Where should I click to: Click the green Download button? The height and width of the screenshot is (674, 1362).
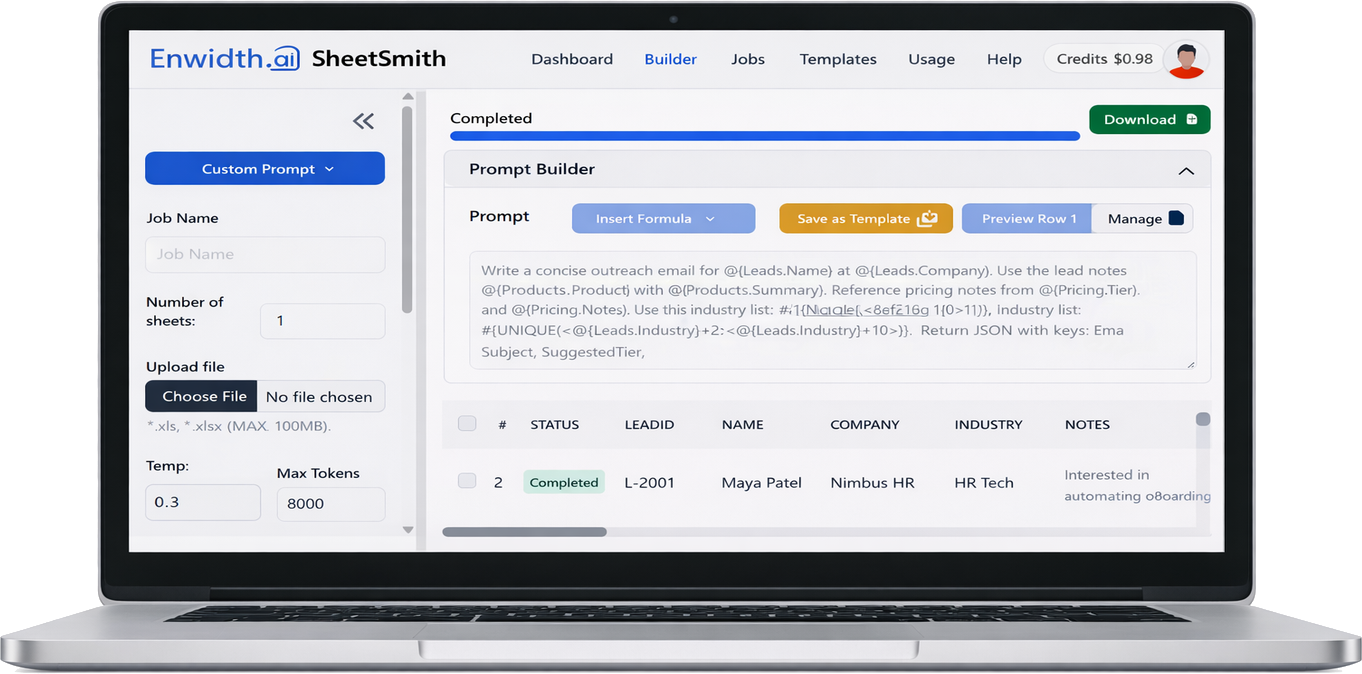point(1149,119)
